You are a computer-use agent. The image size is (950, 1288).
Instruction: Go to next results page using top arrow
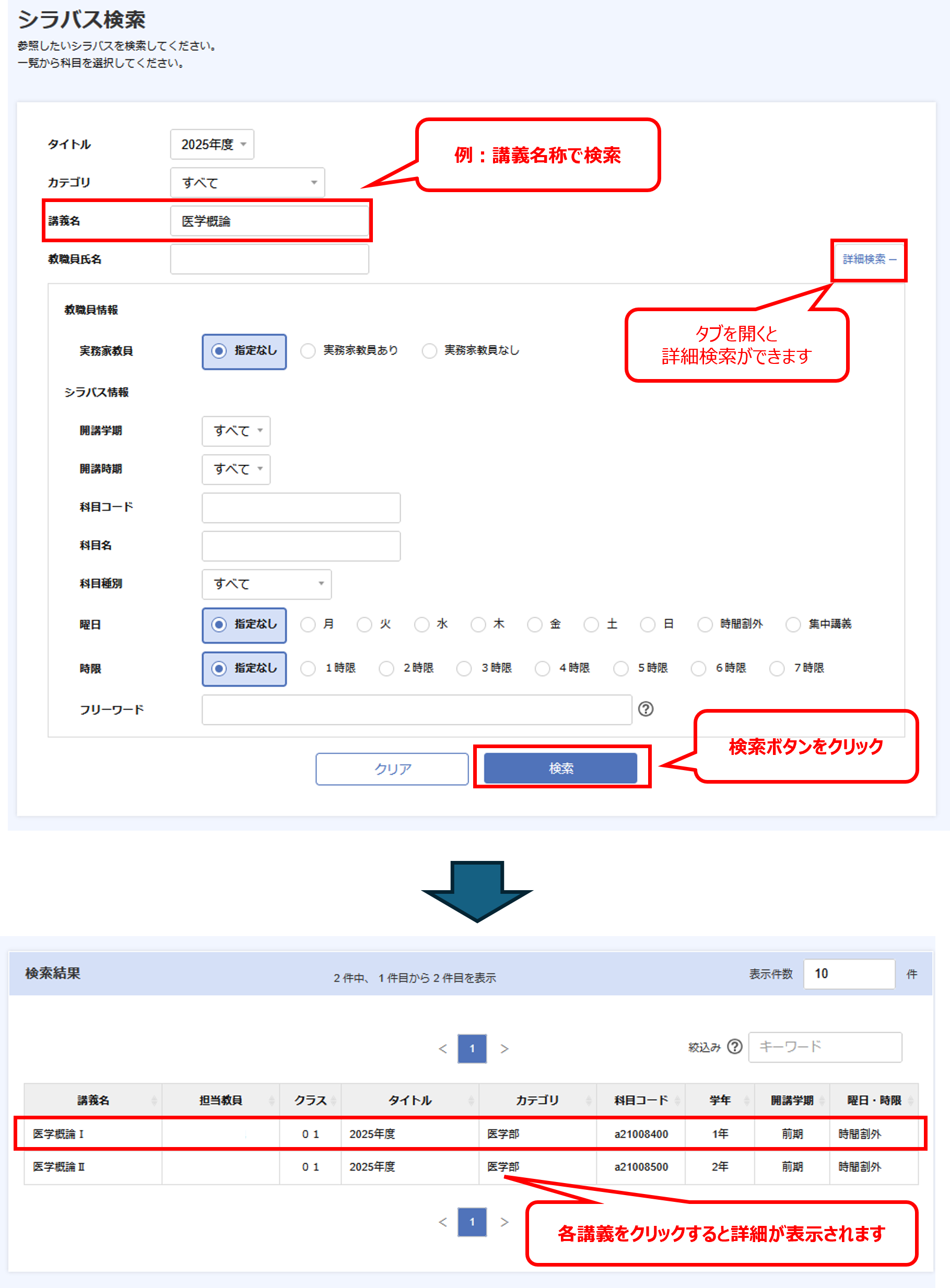pos(504,1048)
